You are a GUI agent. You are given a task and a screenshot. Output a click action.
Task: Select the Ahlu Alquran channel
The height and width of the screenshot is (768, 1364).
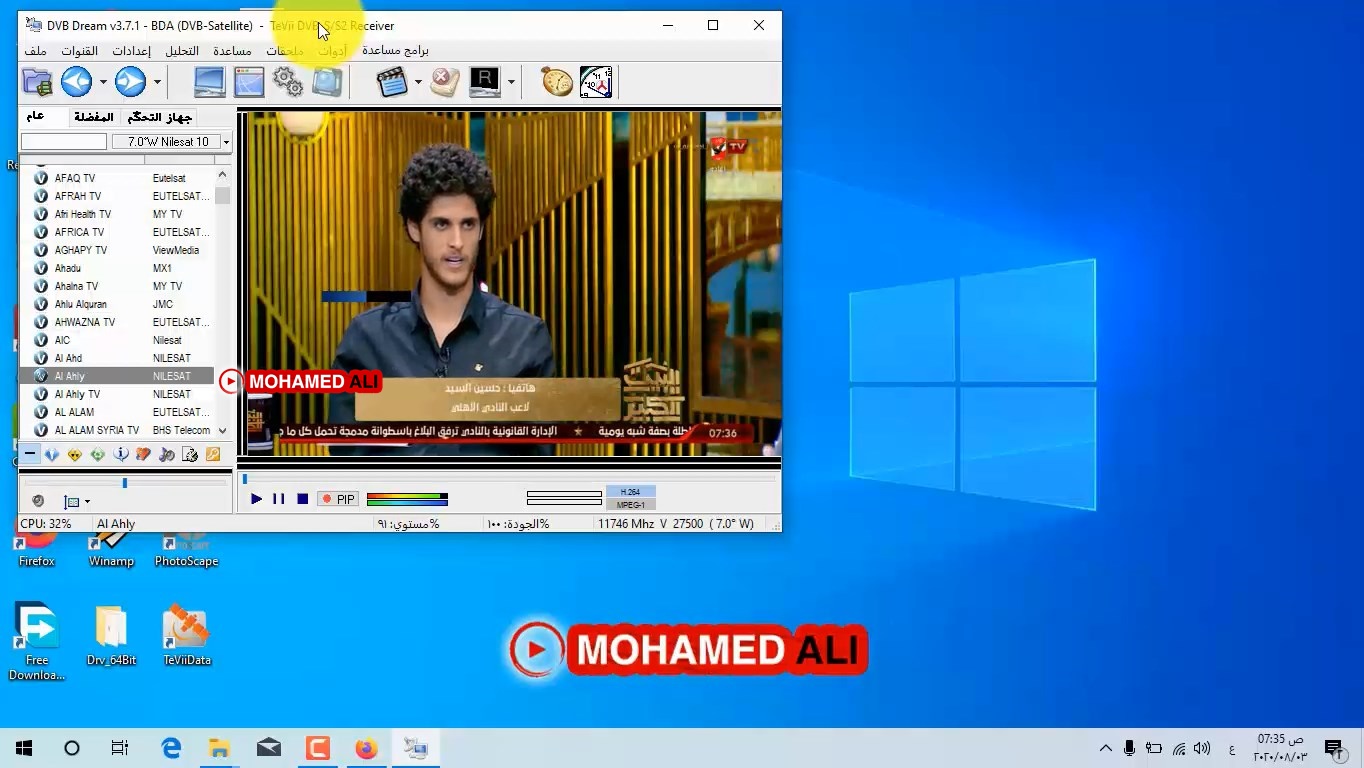[x=117, y=304]
